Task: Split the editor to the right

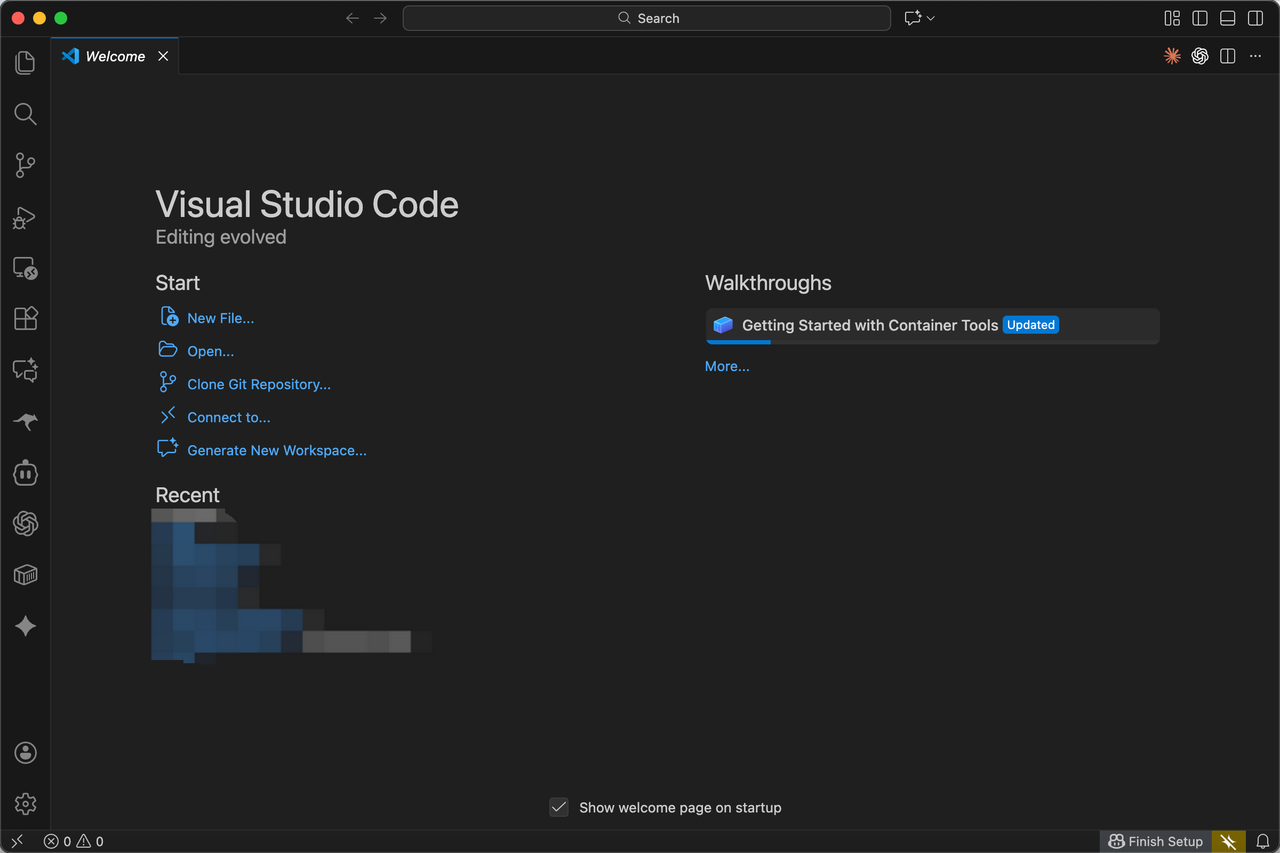Action: pos(1227,56)
